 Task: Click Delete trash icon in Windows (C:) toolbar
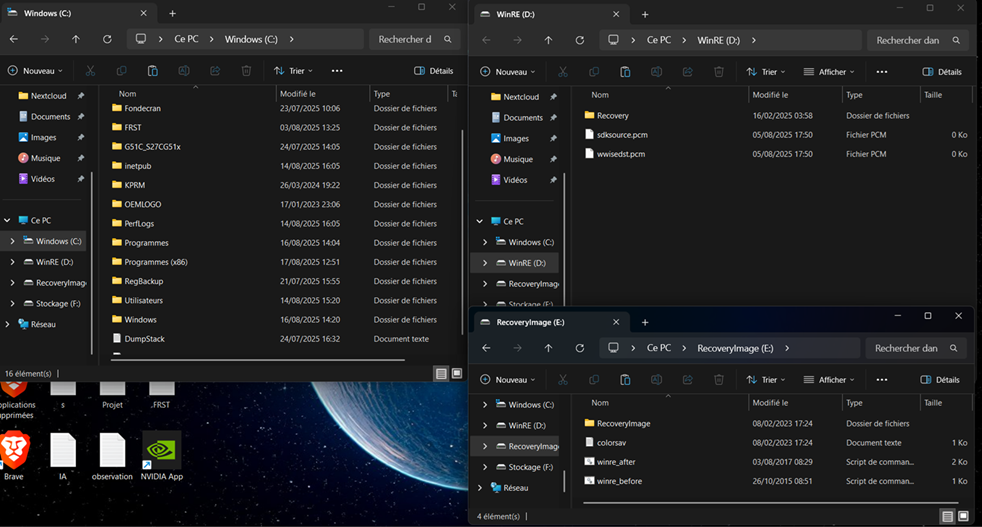click(x=246, y=71)
